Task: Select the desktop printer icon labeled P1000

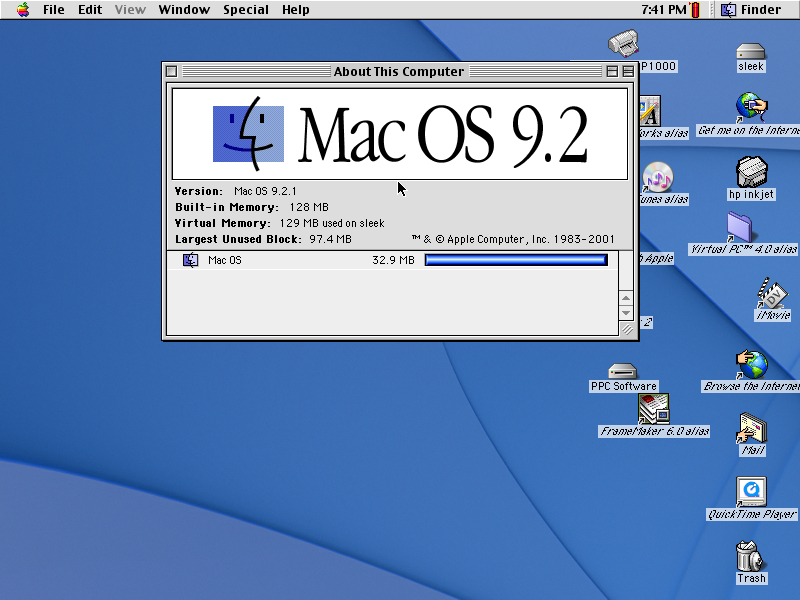Action: tap(623, 43)
